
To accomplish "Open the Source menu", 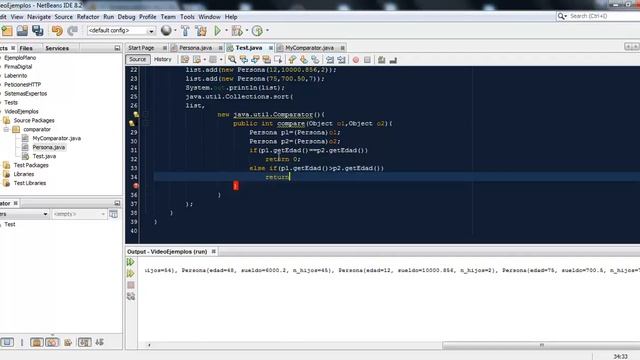I will tap(64, 17).
